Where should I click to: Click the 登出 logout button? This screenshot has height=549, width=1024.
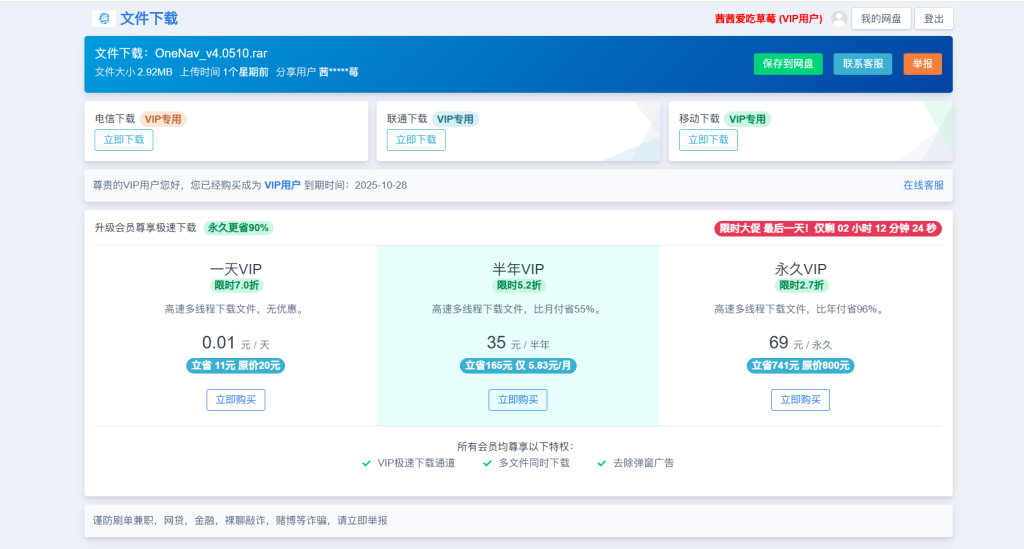(933, 19)
